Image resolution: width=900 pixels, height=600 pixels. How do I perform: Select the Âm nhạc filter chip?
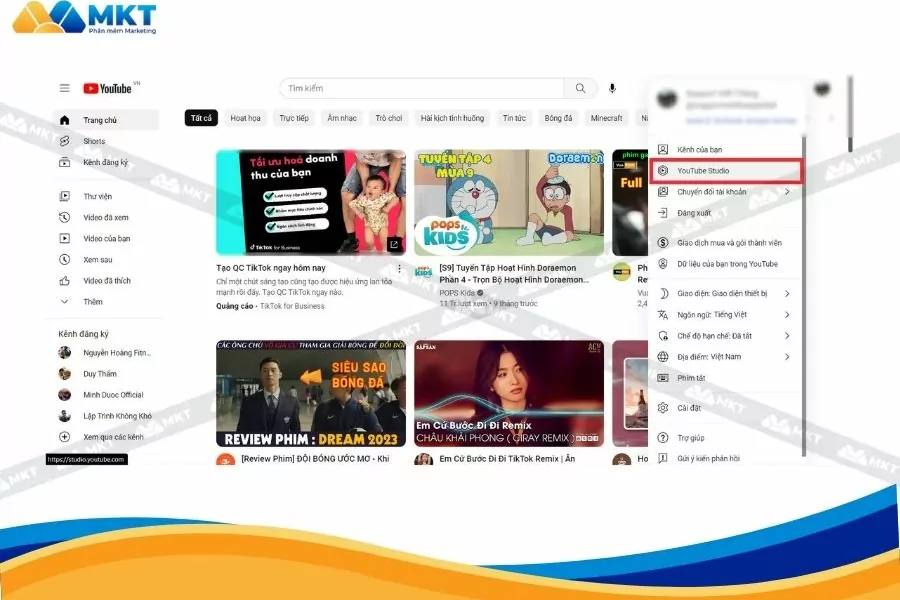pyautogui.click(x=342, y=118)
